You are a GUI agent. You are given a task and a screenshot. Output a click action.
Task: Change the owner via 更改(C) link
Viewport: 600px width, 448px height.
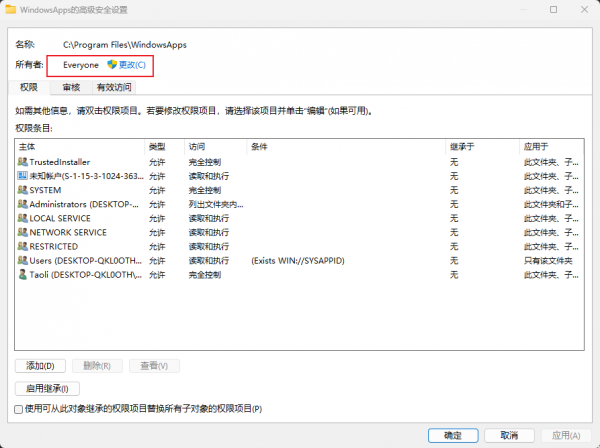[x=132, y=65]
